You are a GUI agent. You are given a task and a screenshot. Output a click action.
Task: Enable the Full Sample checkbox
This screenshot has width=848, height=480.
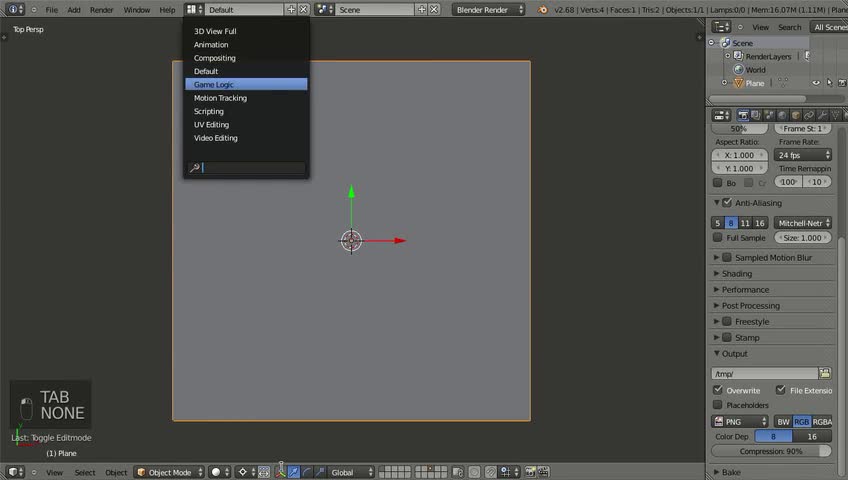(718, 237)
